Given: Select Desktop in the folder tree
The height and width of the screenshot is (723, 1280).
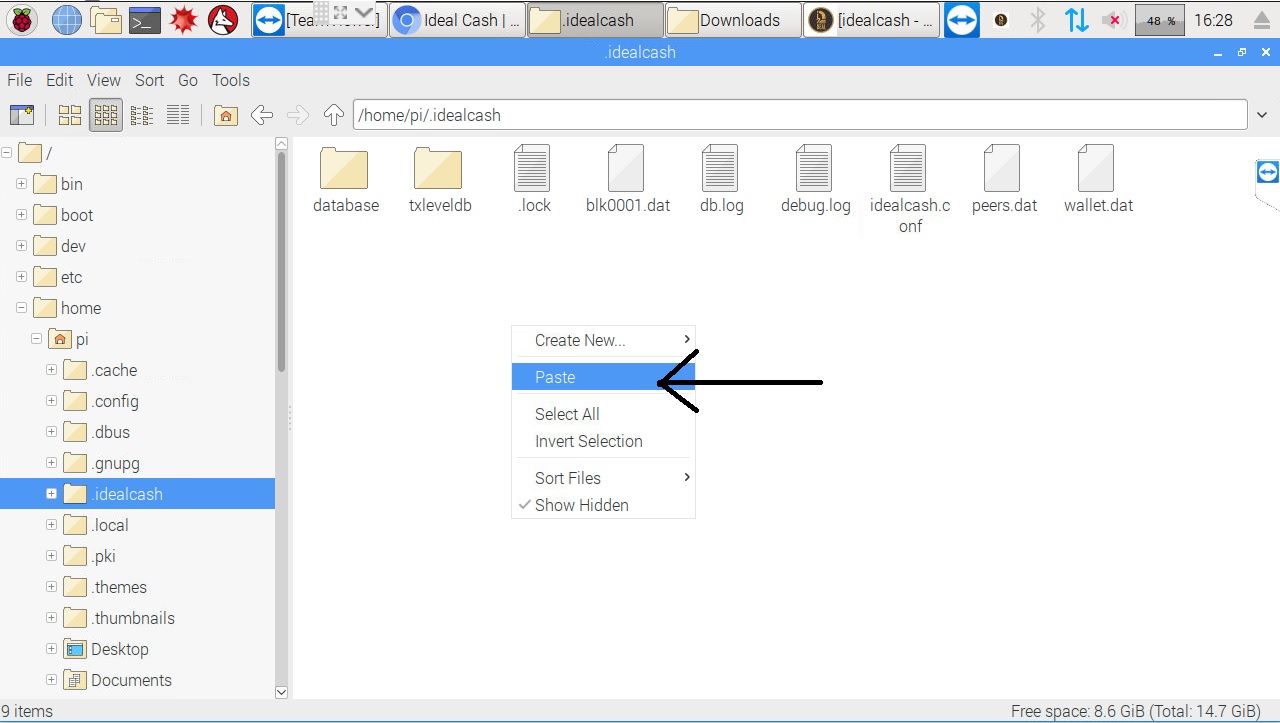Looking at the screenshot, I should pos(120,649).
